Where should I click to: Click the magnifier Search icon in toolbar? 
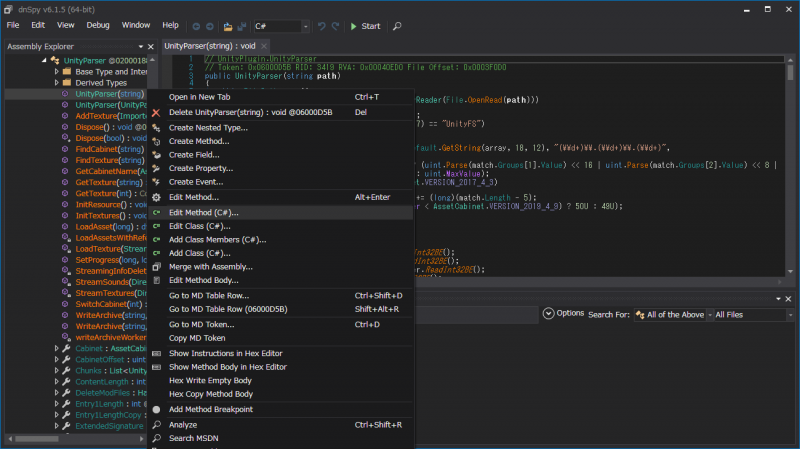click(x=397, y=25)
